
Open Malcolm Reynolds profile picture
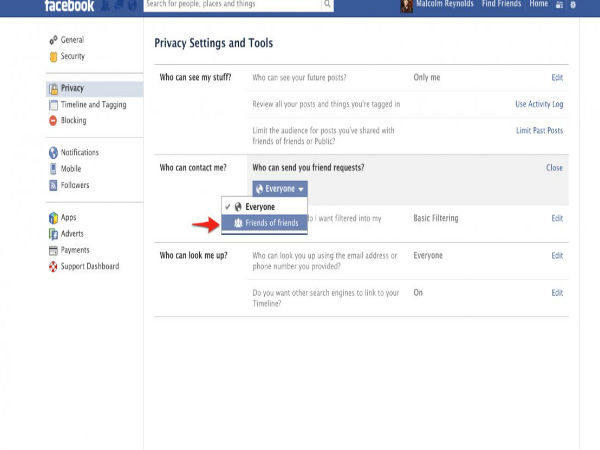pyautogui.click(x=406, y=6)
